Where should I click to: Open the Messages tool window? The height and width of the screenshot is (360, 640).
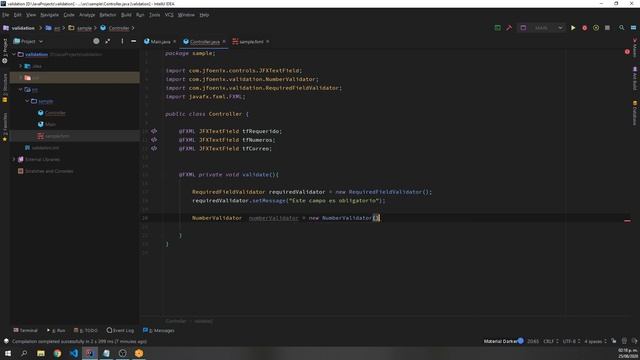159,330
